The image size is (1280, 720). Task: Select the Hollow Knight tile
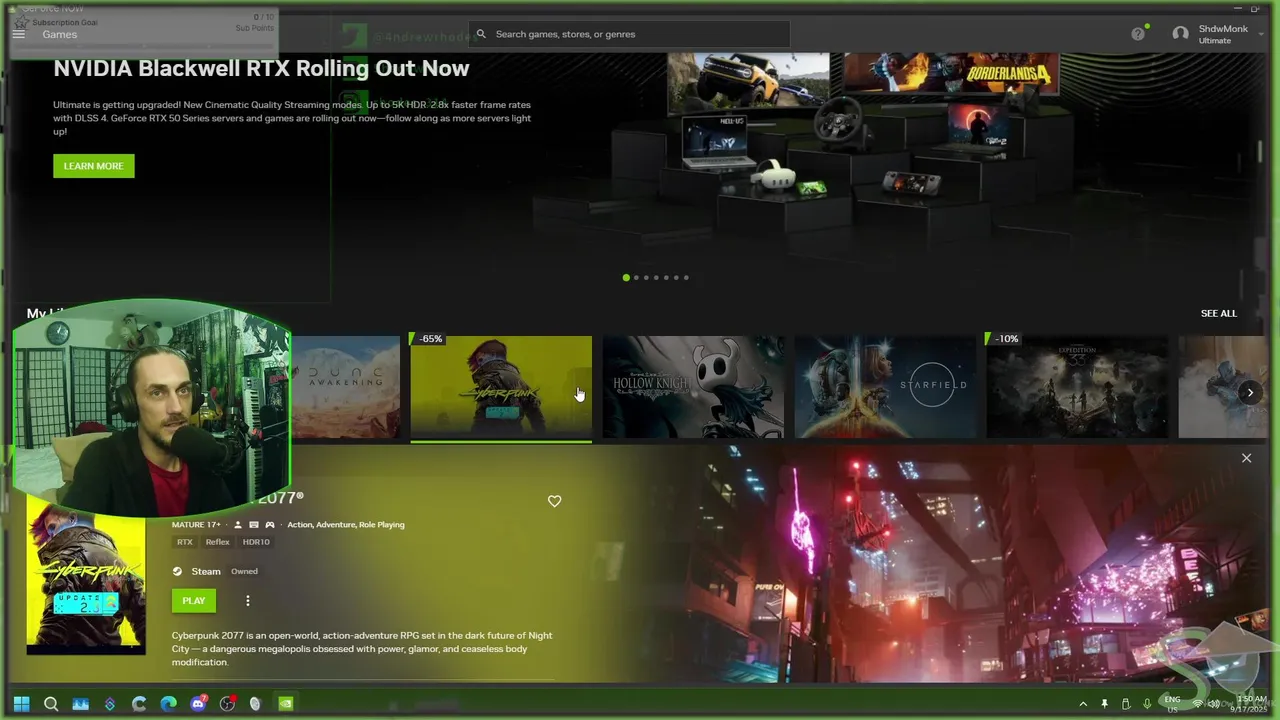pyautogui.click(x=693, y=387)
